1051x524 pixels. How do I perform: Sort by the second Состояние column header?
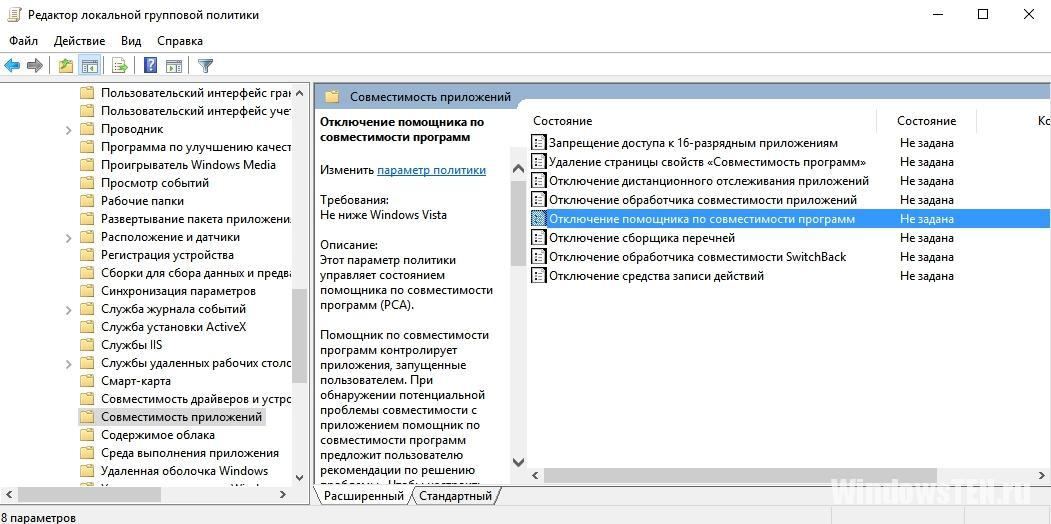click(926, 121)
